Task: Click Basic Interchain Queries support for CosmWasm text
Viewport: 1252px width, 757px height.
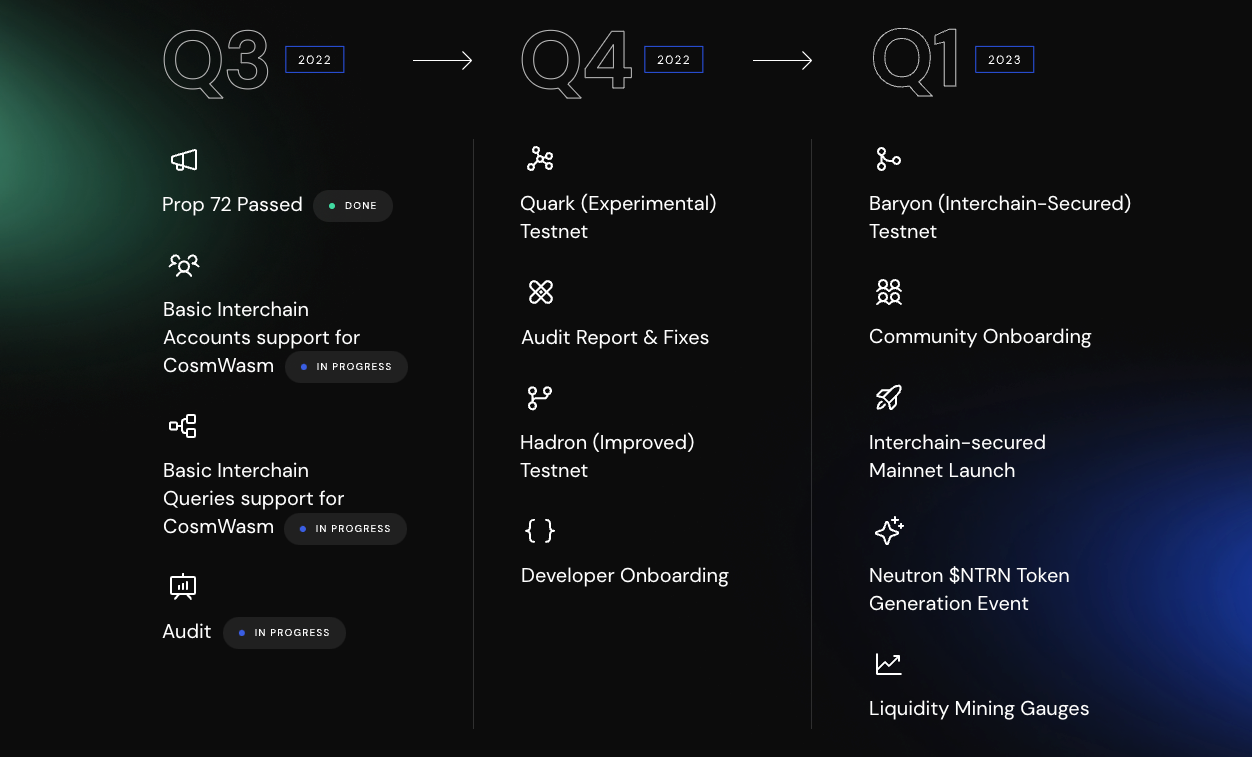Action: click(253, 499)
